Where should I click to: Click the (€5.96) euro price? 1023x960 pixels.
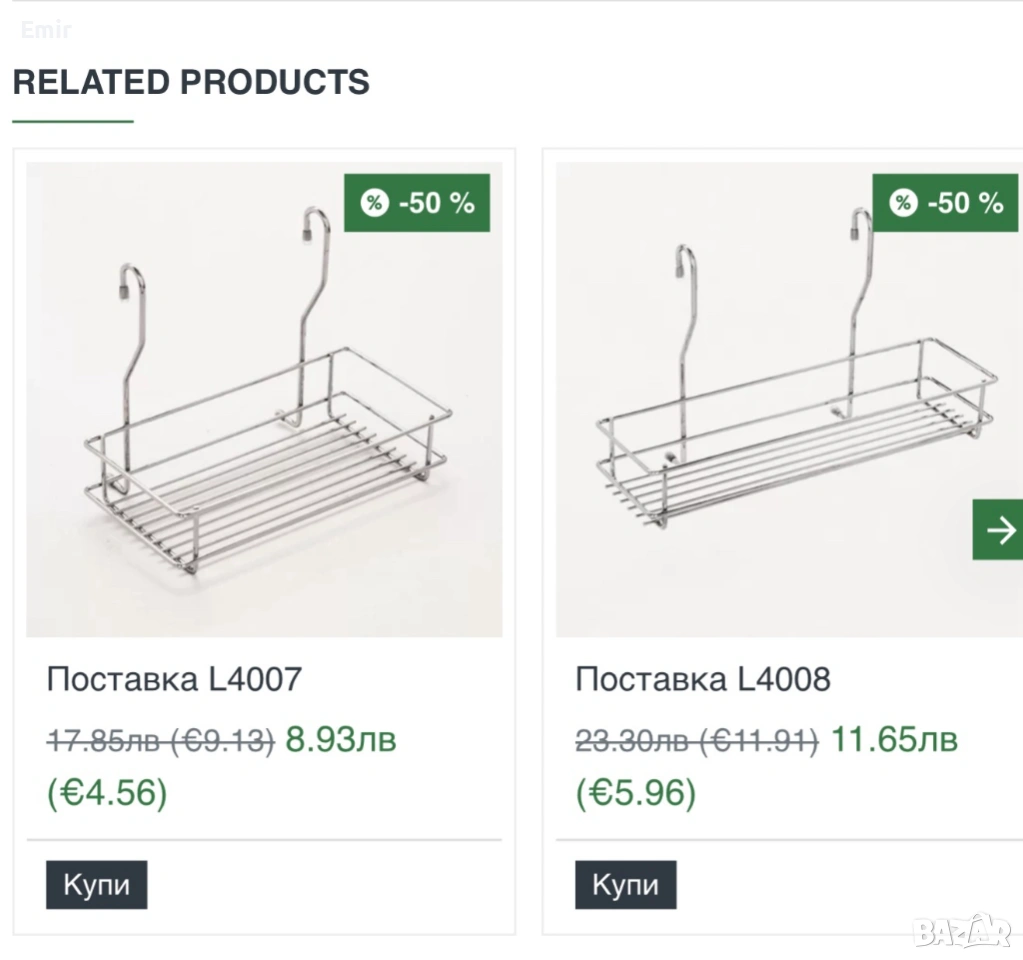tap(635, 793)
